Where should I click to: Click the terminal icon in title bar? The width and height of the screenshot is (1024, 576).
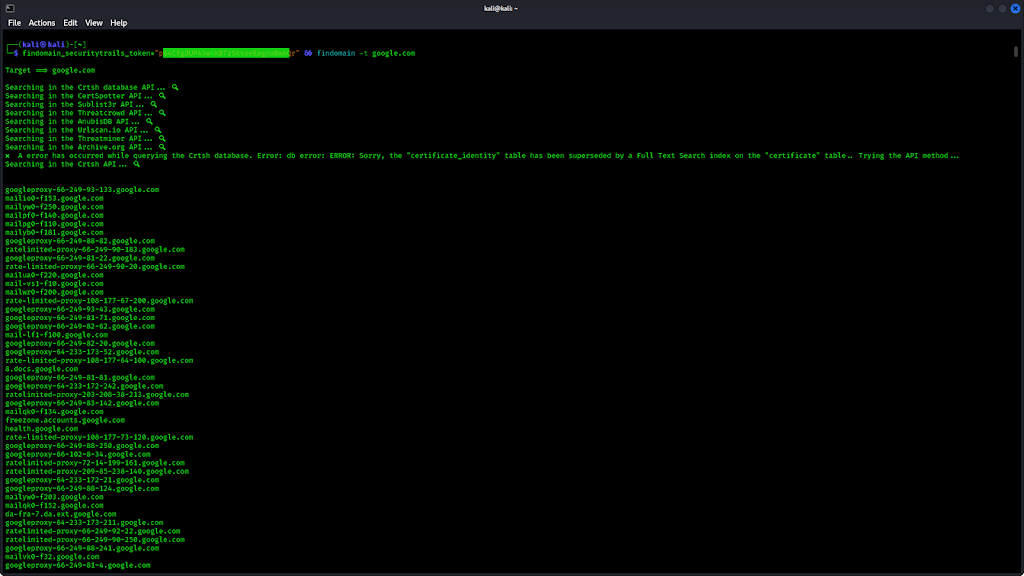tap(10, 8)
